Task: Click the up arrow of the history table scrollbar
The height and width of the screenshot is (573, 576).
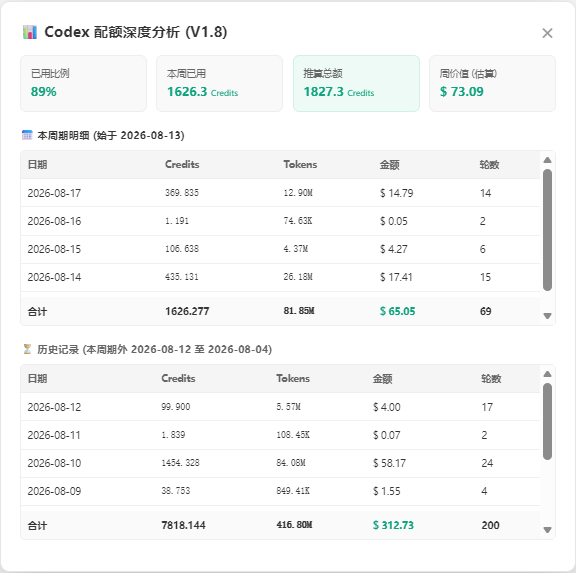Action: click(x=547, y=374)
